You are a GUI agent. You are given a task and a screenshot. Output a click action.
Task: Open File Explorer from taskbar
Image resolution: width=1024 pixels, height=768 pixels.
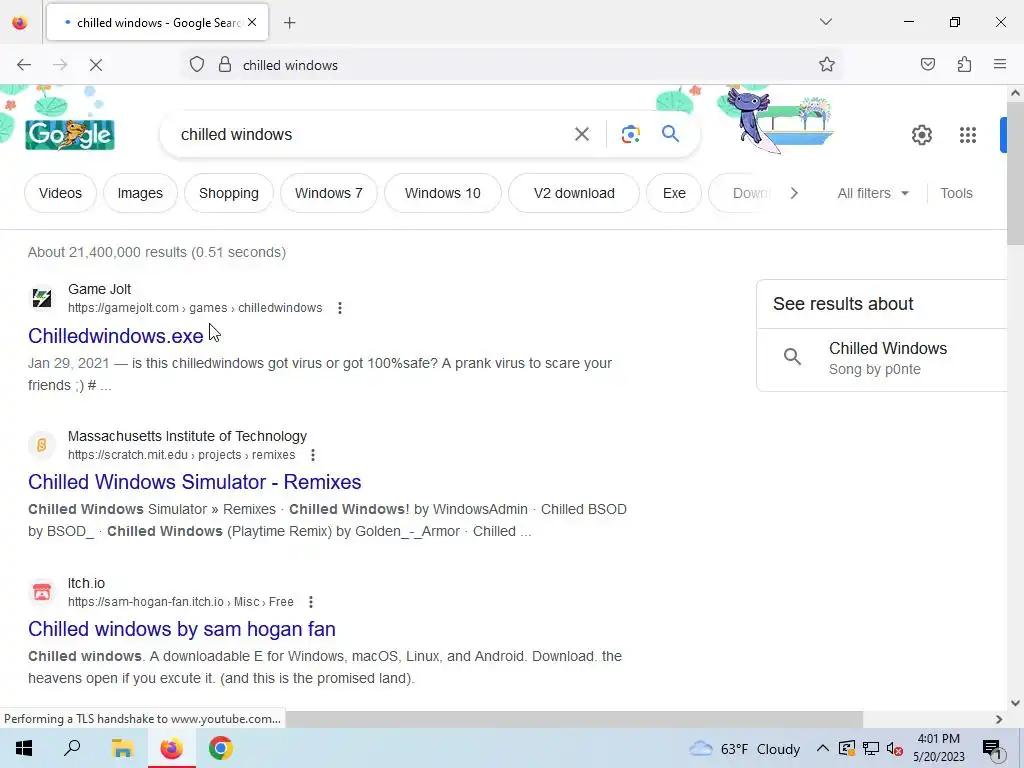[122, 748]
